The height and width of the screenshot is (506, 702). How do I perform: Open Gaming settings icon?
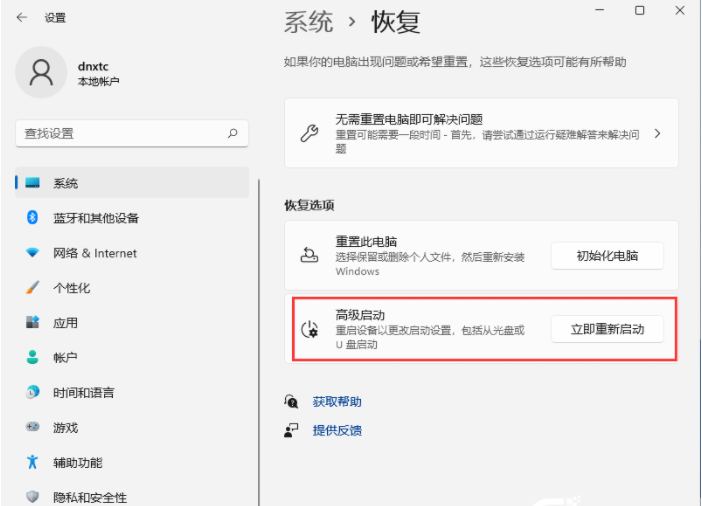coord(32,428)
